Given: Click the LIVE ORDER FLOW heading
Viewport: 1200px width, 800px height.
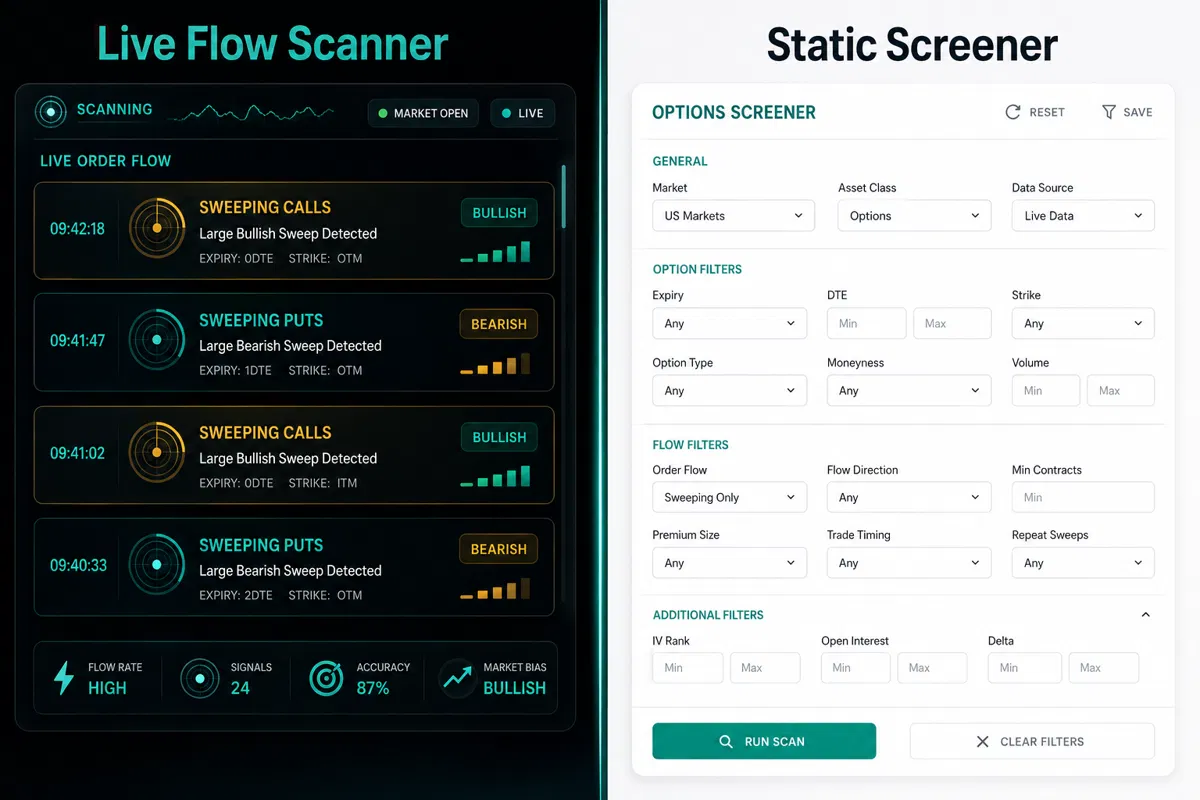Looking at the screenshot, I should coord(105,161).
